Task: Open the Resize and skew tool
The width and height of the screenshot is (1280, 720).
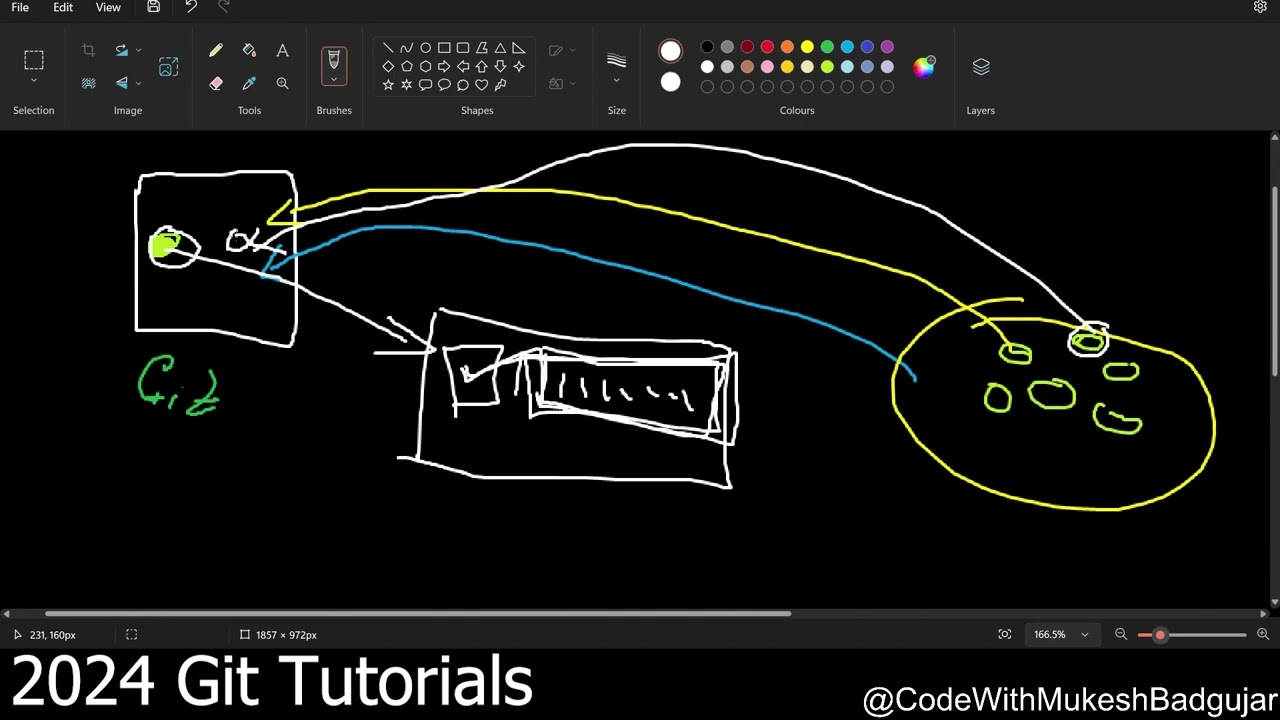Action: 168,67
